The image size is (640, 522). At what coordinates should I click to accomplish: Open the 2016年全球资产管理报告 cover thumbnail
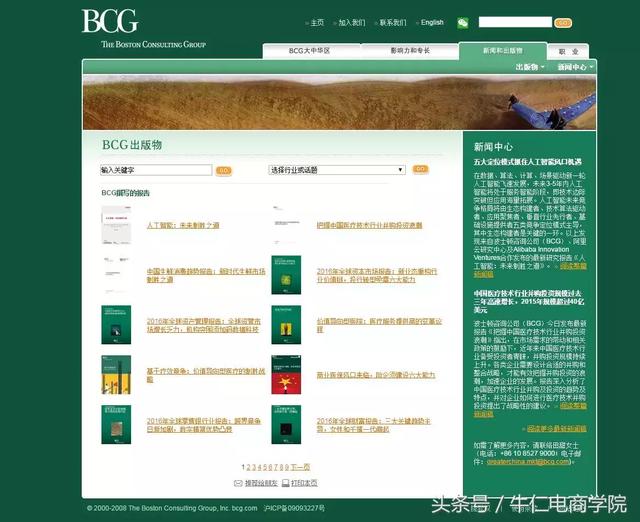tap(116, 325)
